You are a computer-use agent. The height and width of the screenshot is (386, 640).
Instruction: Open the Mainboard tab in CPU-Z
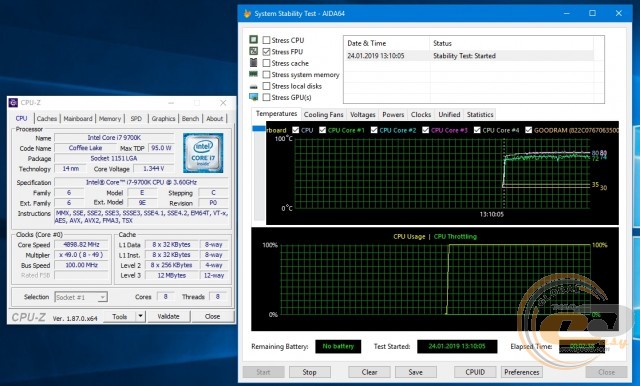pyautogui.click(x=78, y=118)
